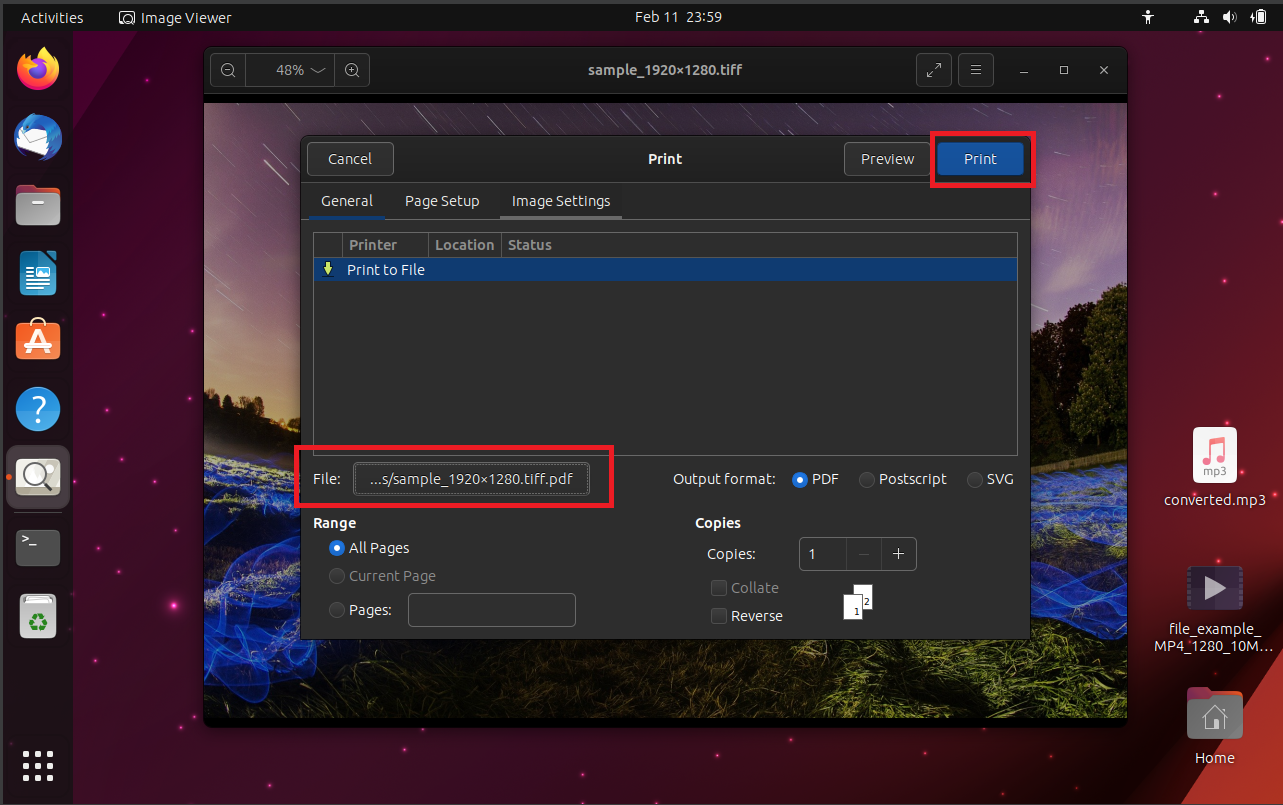Open the 48% zoom level dropdown
The image size is (1283, 805).
[289, 69]
